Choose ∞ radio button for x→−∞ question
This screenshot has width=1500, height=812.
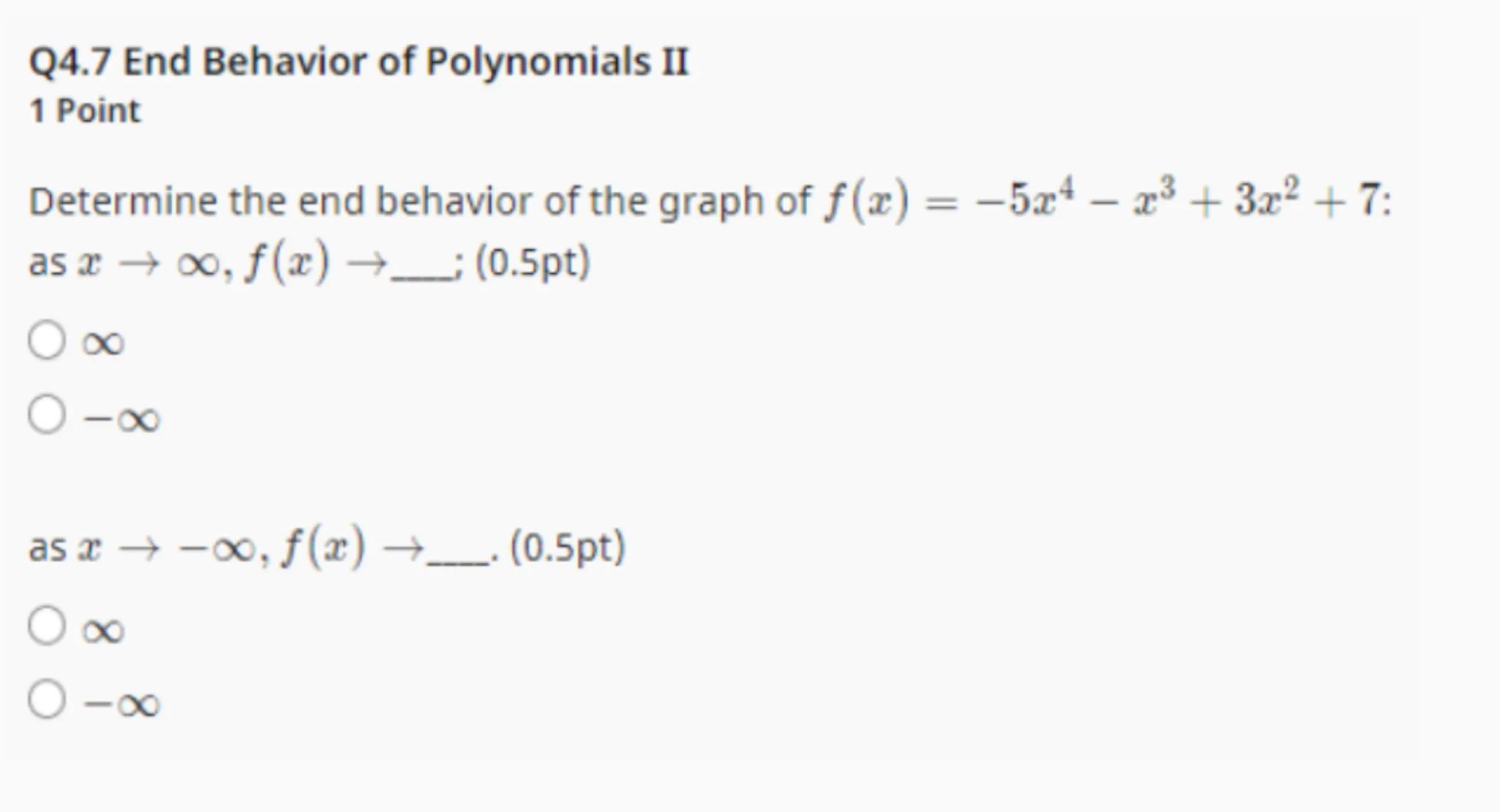click(x=47, y=626)
